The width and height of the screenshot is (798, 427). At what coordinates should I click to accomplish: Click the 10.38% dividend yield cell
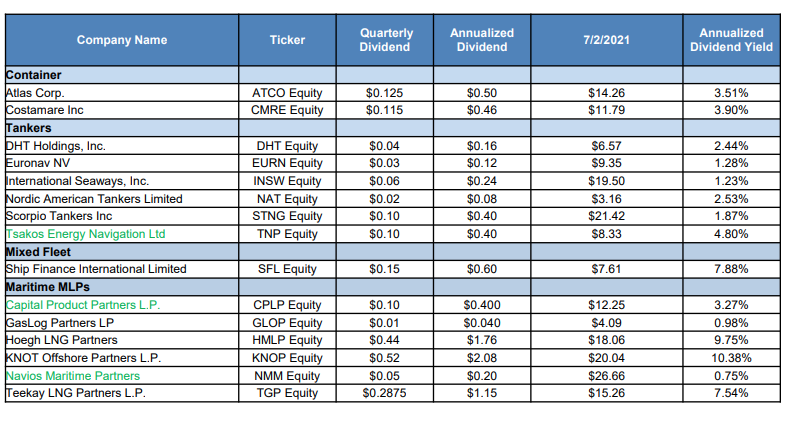(731, 358)
